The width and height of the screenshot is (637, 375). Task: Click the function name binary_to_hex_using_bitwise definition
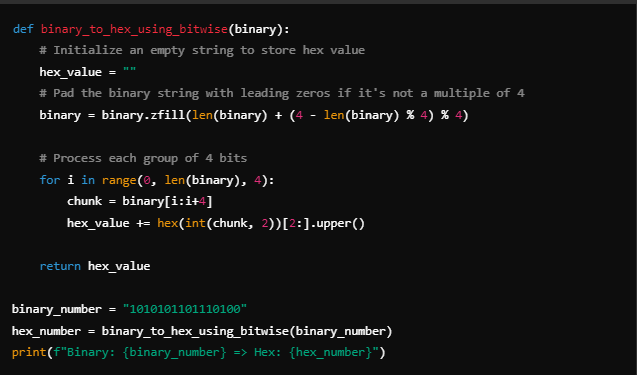point(134,29)
